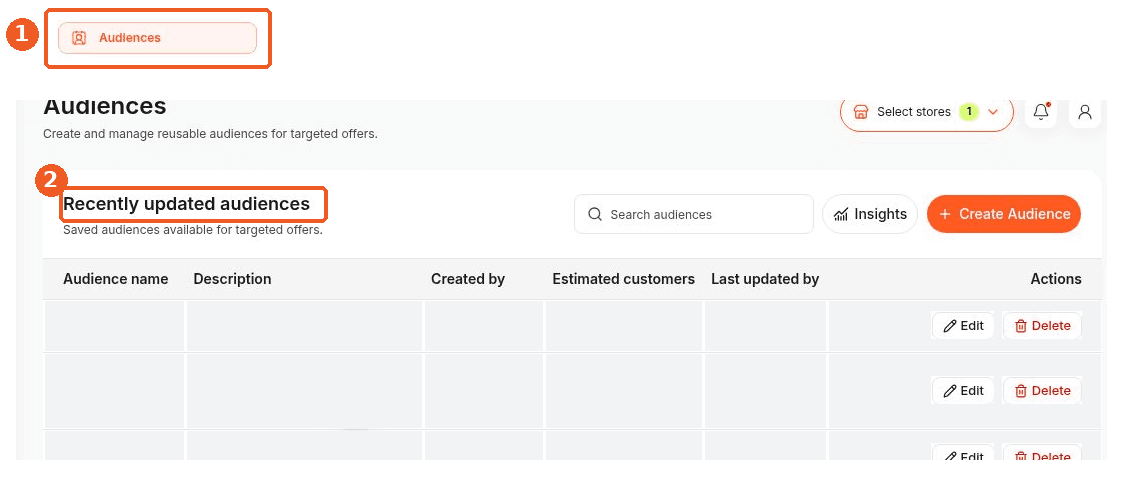Click the Created by column header
The height and width of the screenshot is (480, 1123).
[468, 279]
